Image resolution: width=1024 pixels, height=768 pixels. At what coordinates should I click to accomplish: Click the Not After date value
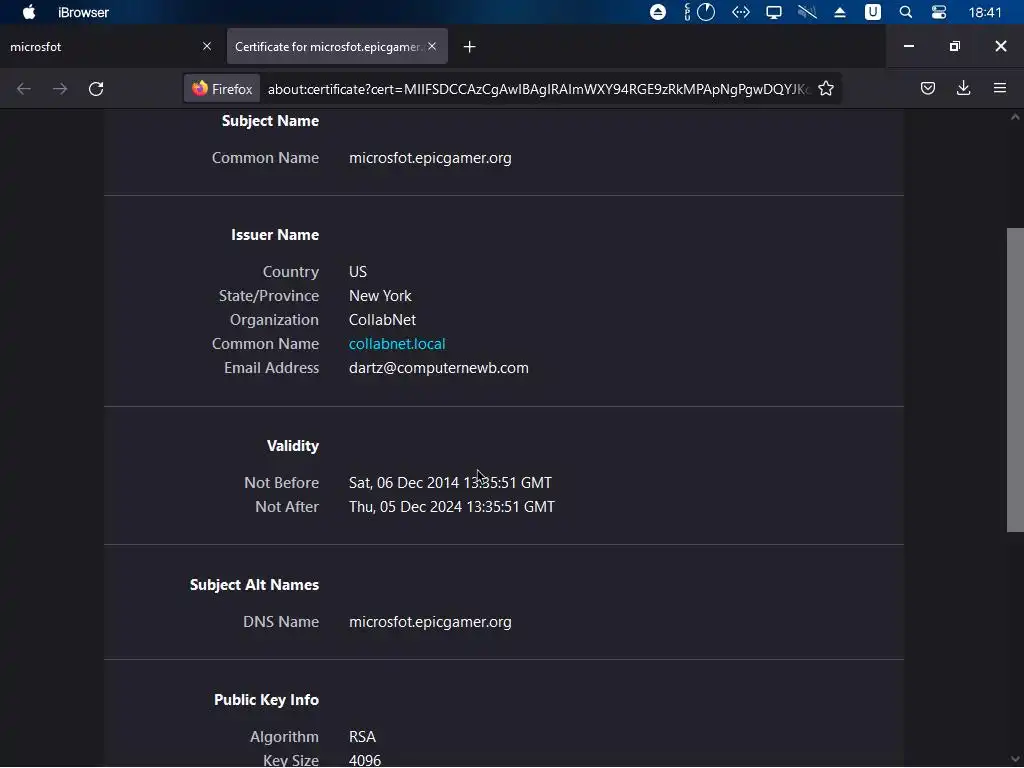(x=452, y=507)
